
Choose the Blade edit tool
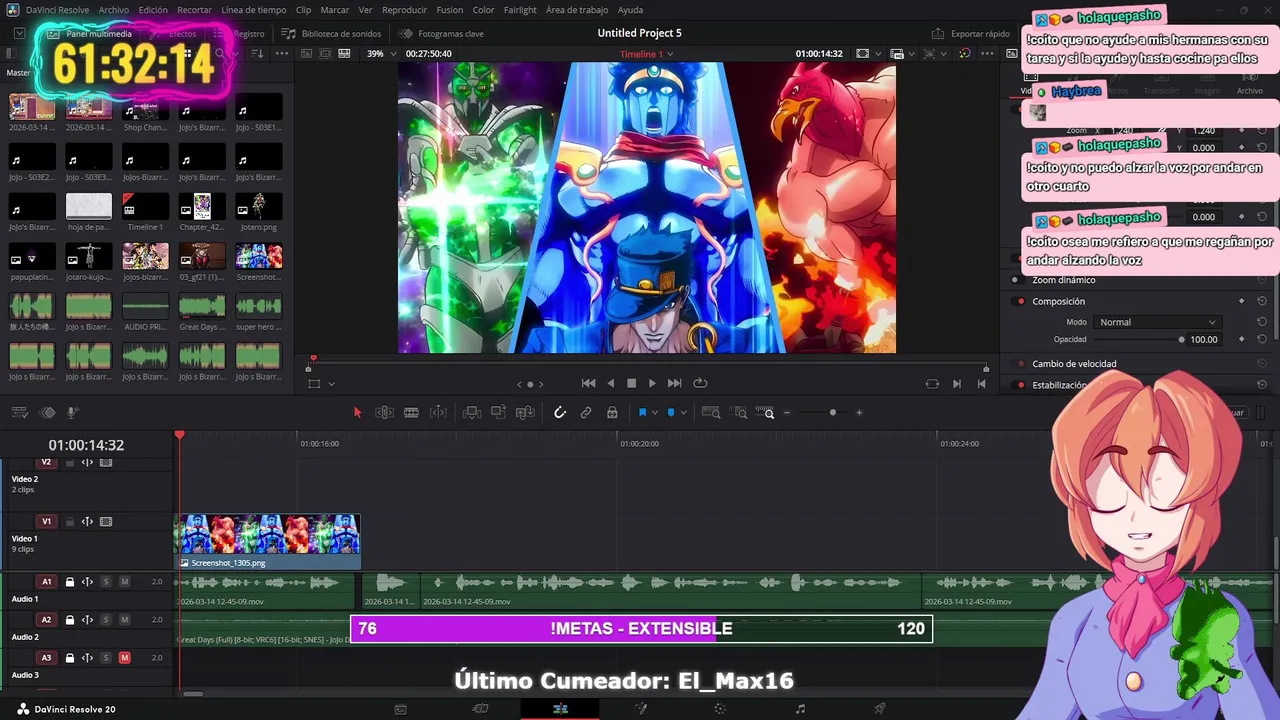pos(411,412)
